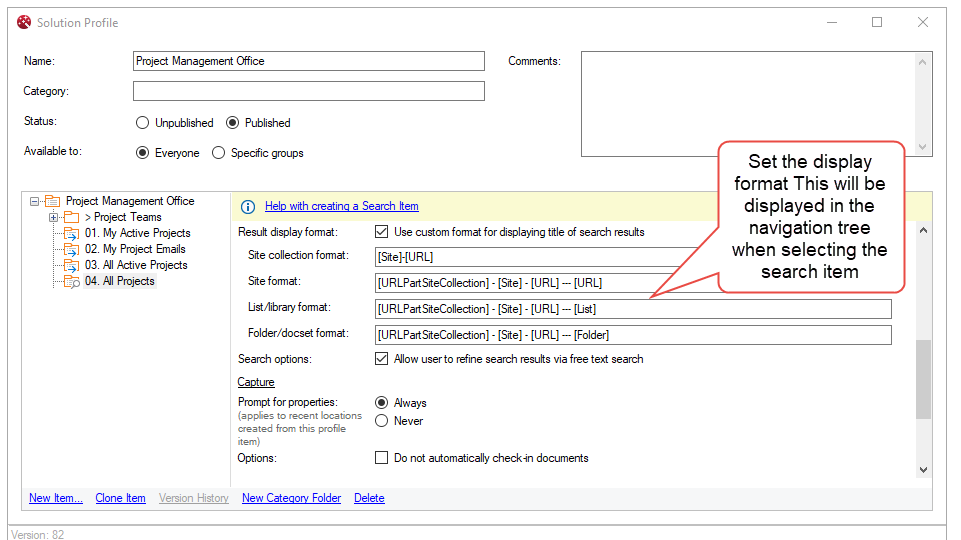The width and height of the screenshot is (961, 540).
Task: Click the 01. My Active Projects item icon
Action: pos(71,234)
